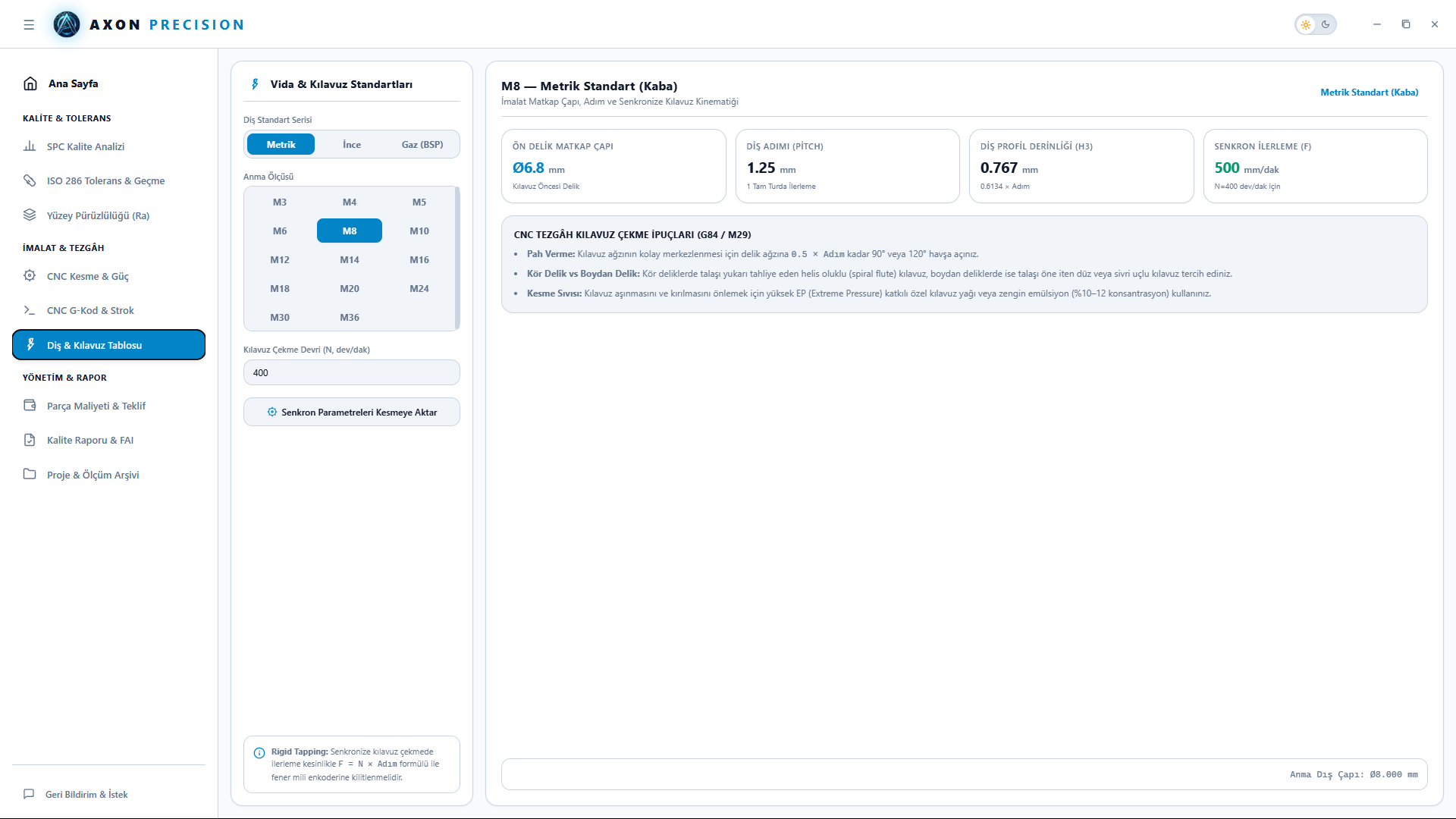The width and height of the screenshot is (1456, 819).
Task: Click the 0.767 mm profile depth value
Action: (1009, 168)
